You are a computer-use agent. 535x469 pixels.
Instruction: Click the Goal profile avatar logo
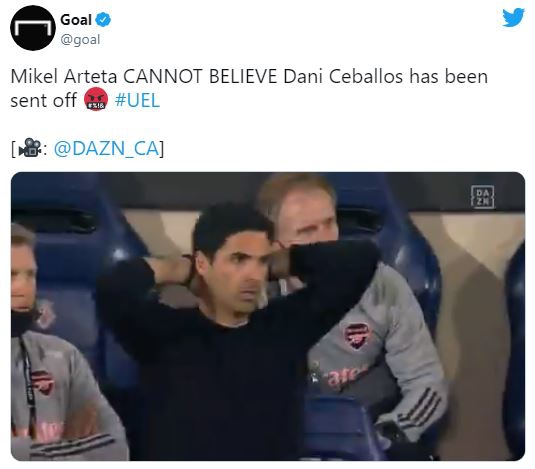(33, 28)
